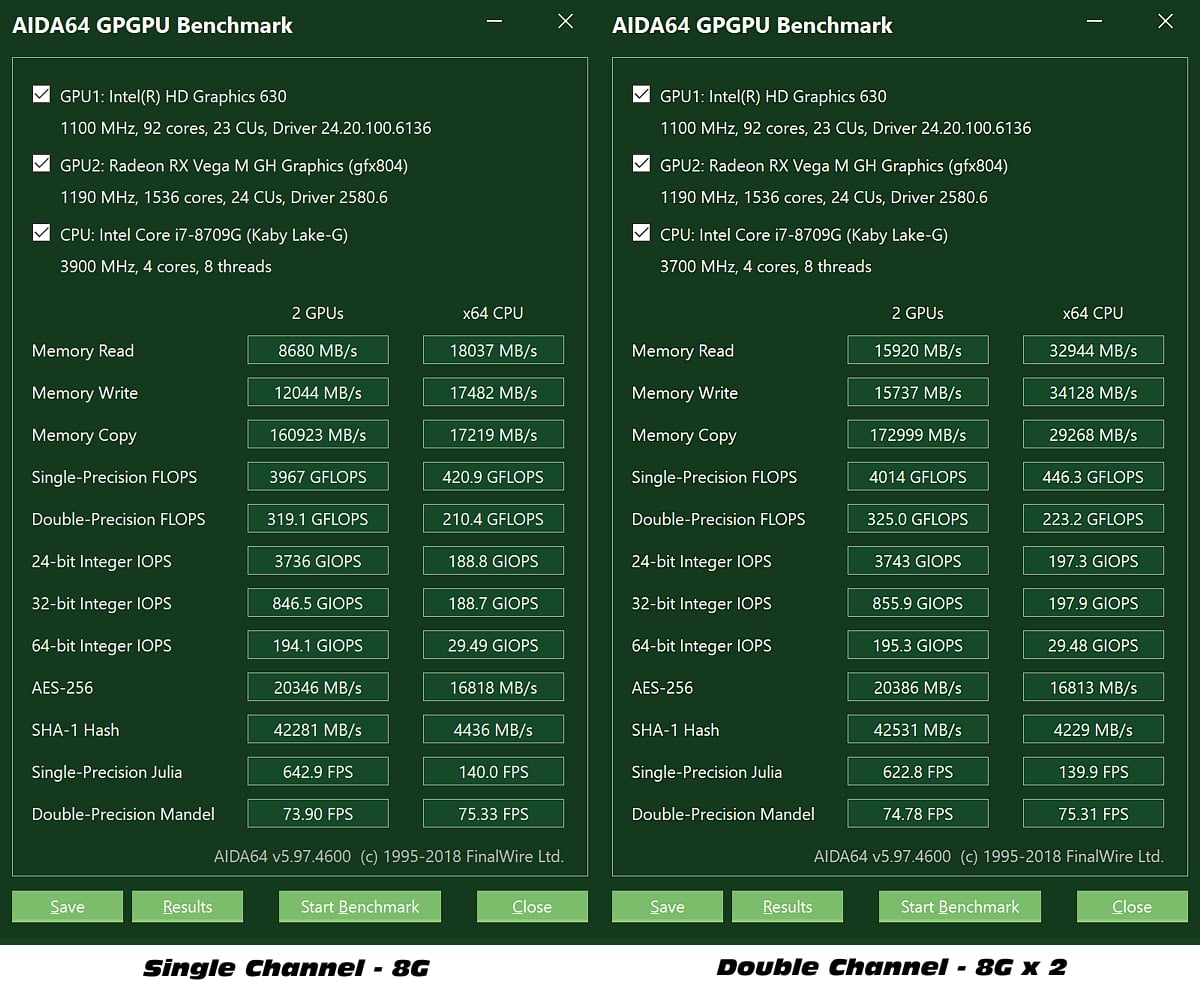Select the 15737 MB/s Memory Write GPU value
This screenshot has width=1200, height=1000.
click(918, 392)
